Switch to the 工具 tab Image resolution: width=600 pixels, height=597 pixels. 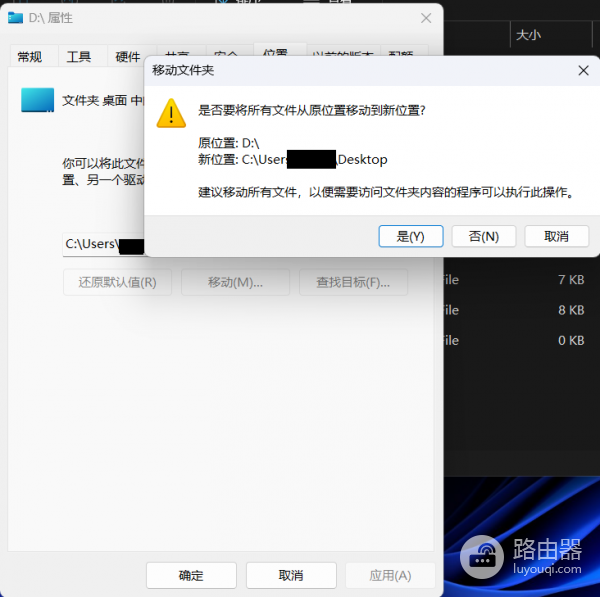click(x=79, y=57)
